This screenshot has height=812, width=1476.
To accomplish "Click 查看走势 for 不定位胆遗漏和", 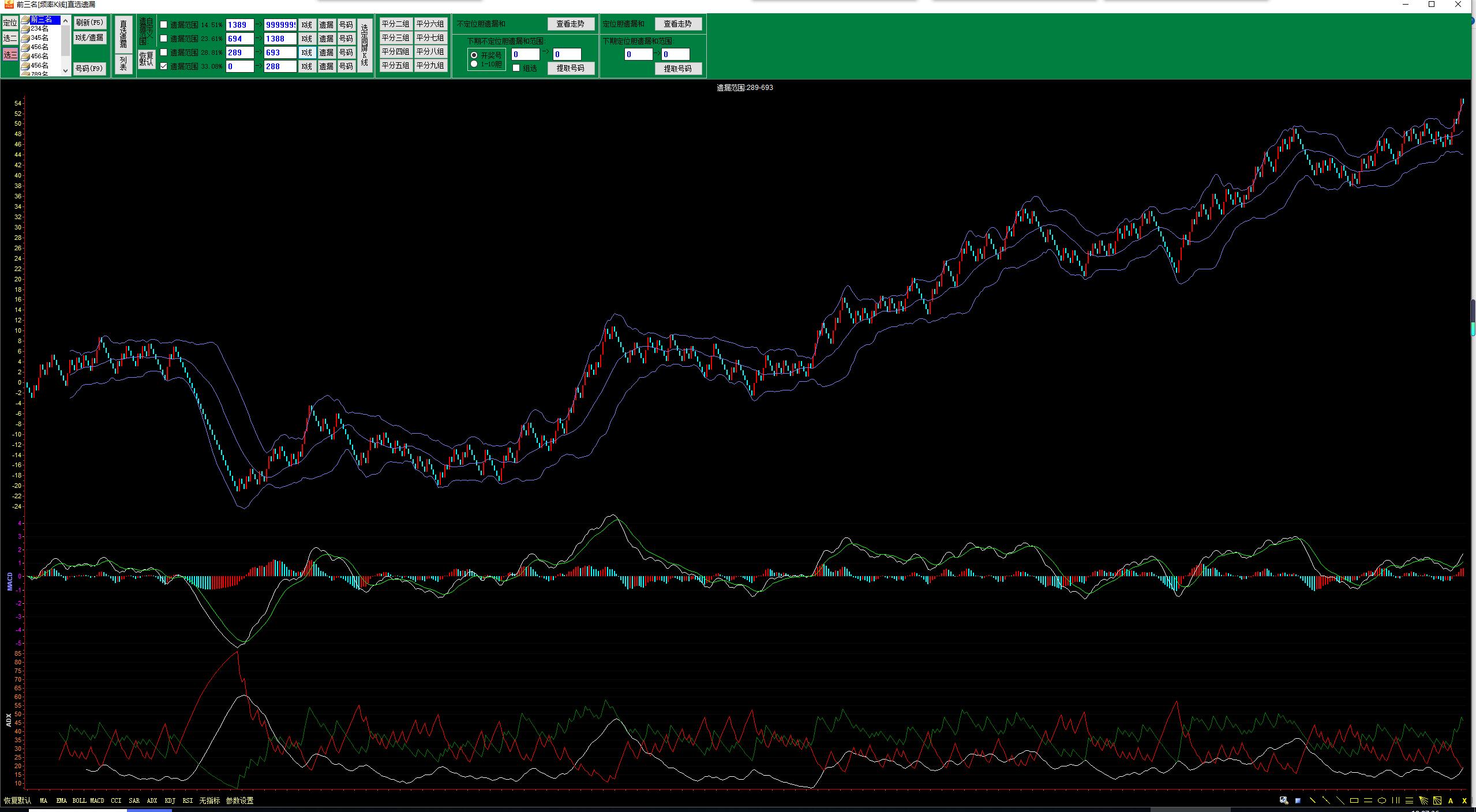I will click(571, 24).
